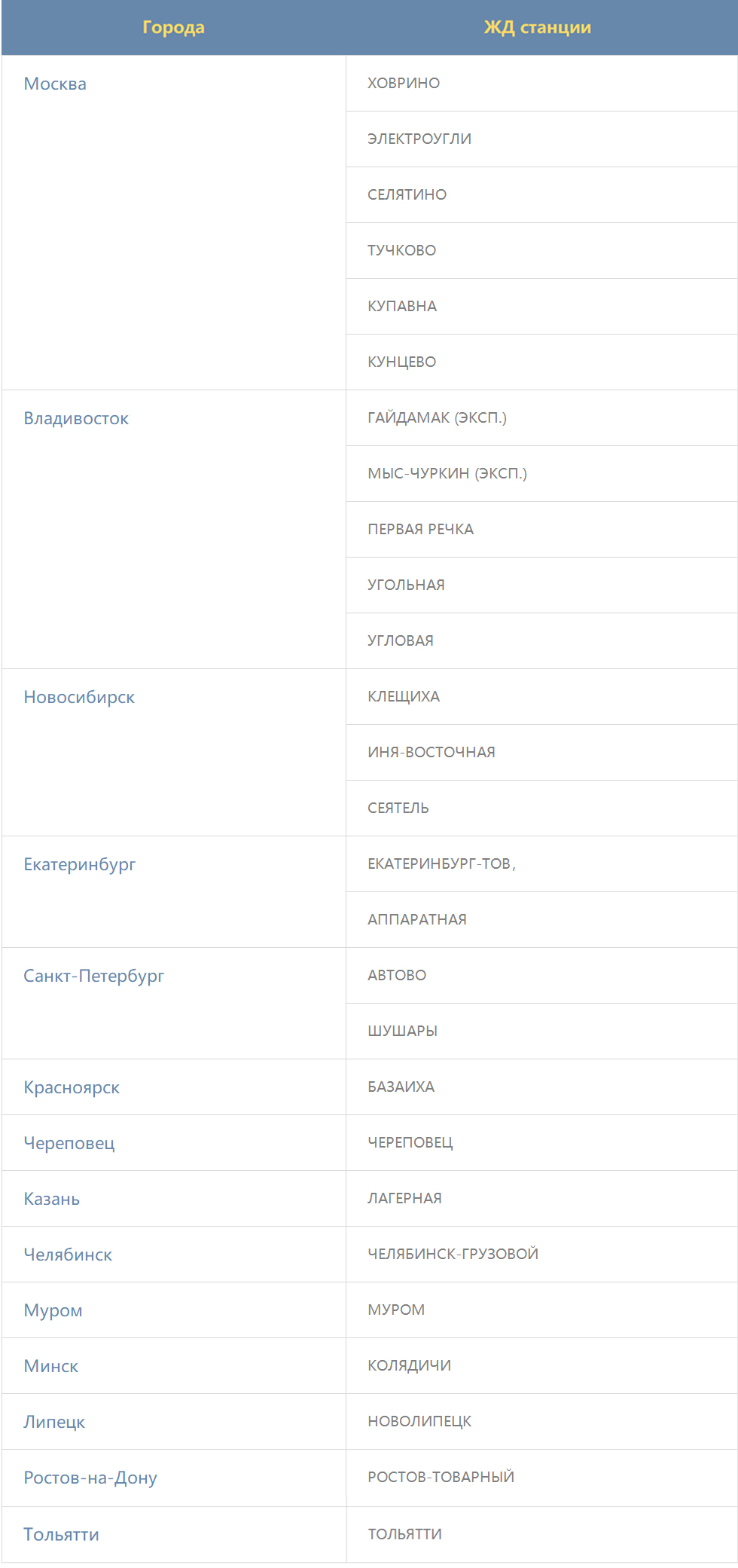Open the Челябинск city link
The image size is (738, 1568).
(x=68, y=1255)
